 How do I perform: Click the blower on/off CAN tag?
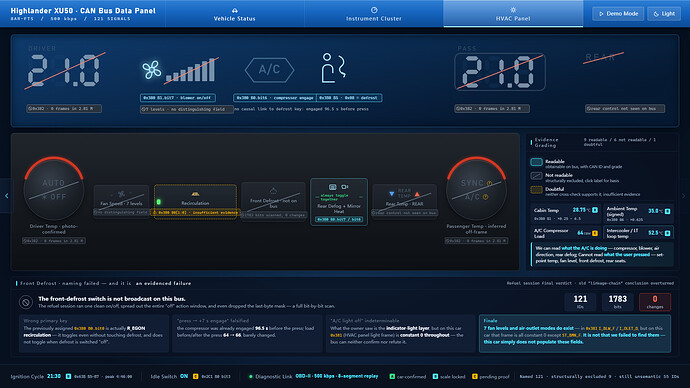click(178, 98)
